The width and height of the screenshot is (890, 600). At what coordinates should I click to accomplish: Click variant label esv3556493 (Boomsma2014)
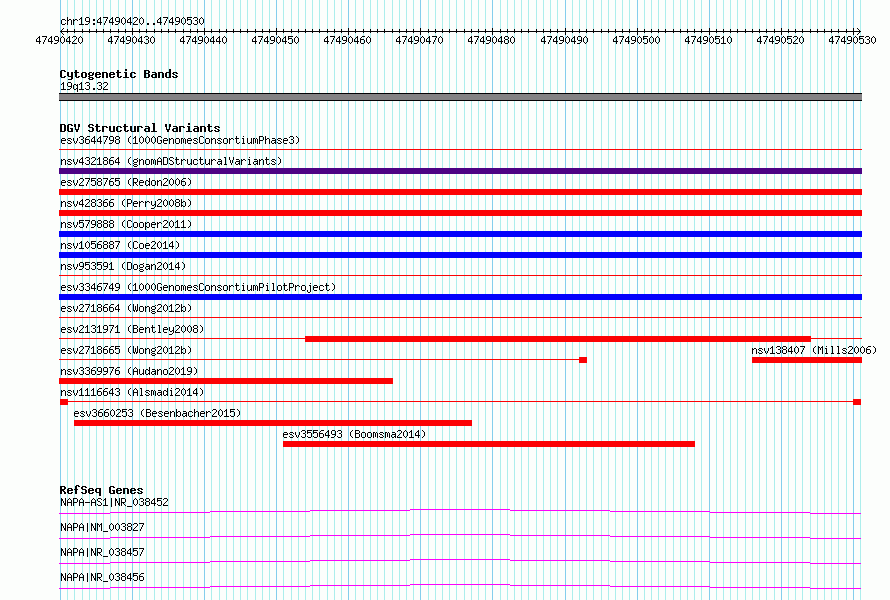[354, 434]
